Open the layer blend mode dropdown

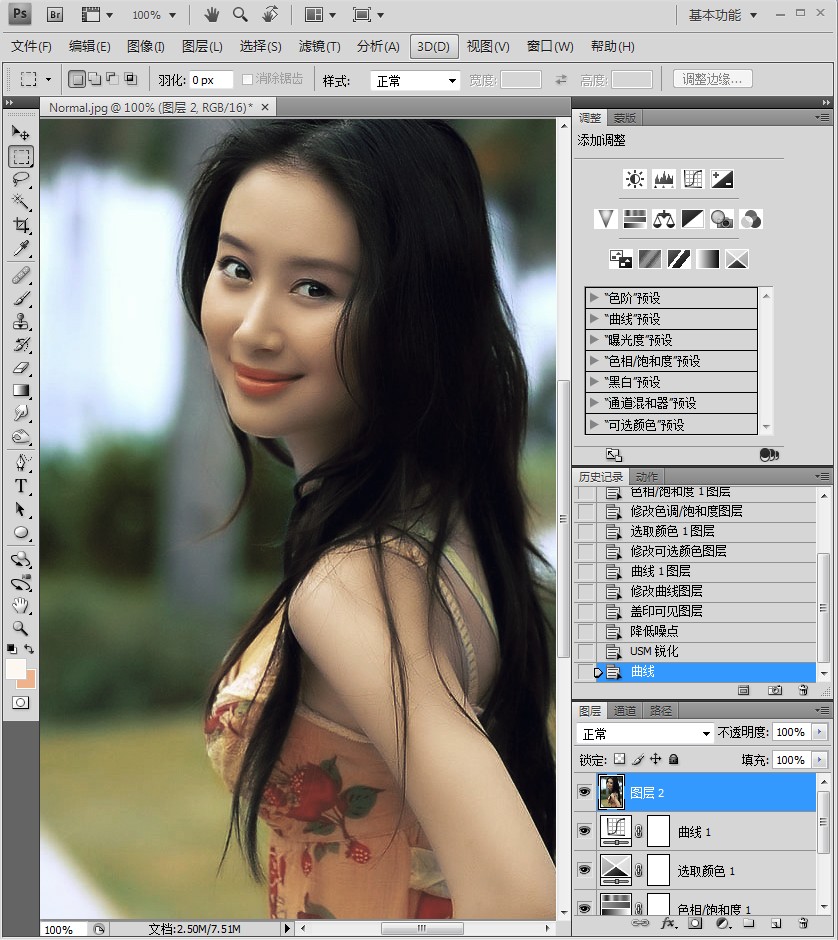(x=646, y=733)
